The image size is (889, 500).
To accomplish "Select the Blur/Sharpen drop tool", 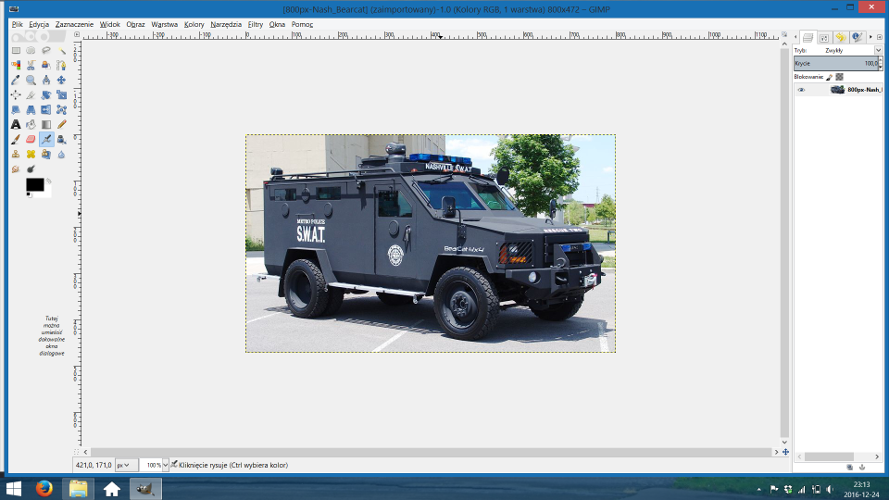I will [x=61, y=154].
